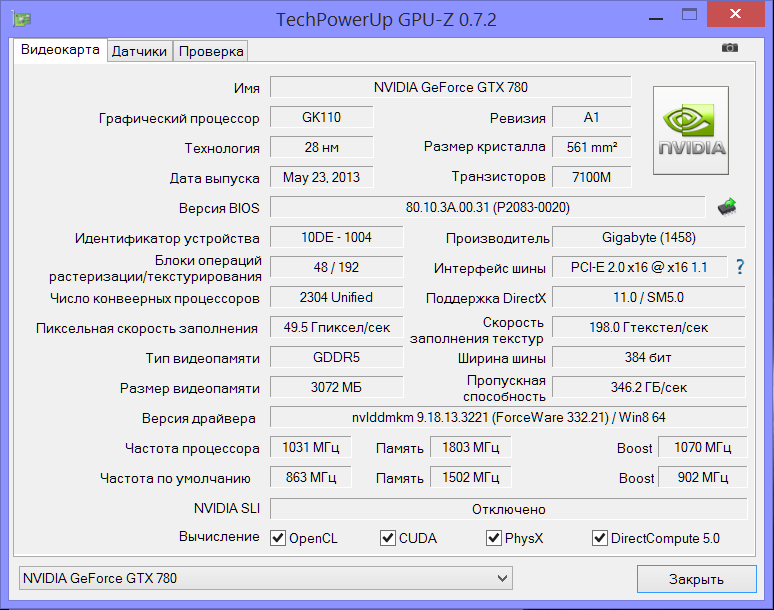
Task: Click the Вычисление label
Action: 219,536
